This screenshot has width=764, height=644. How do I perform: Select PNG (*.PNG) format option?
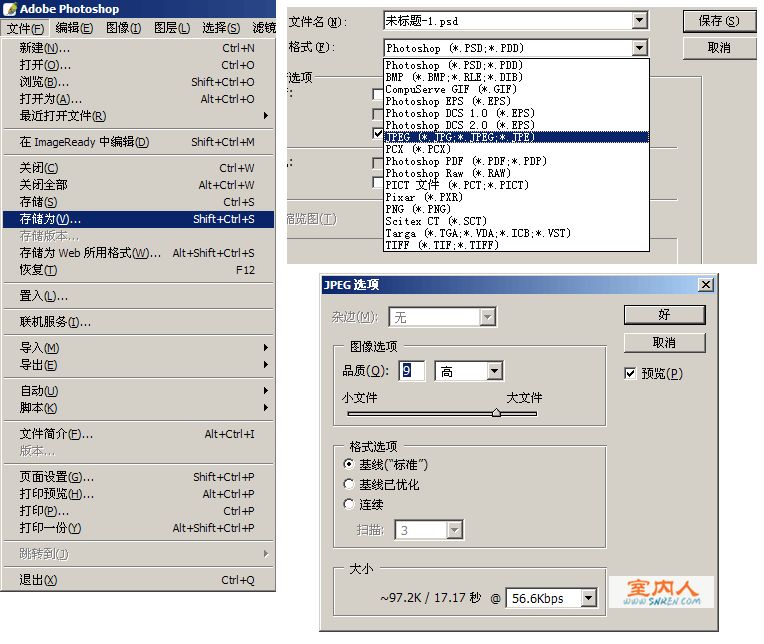516,209
